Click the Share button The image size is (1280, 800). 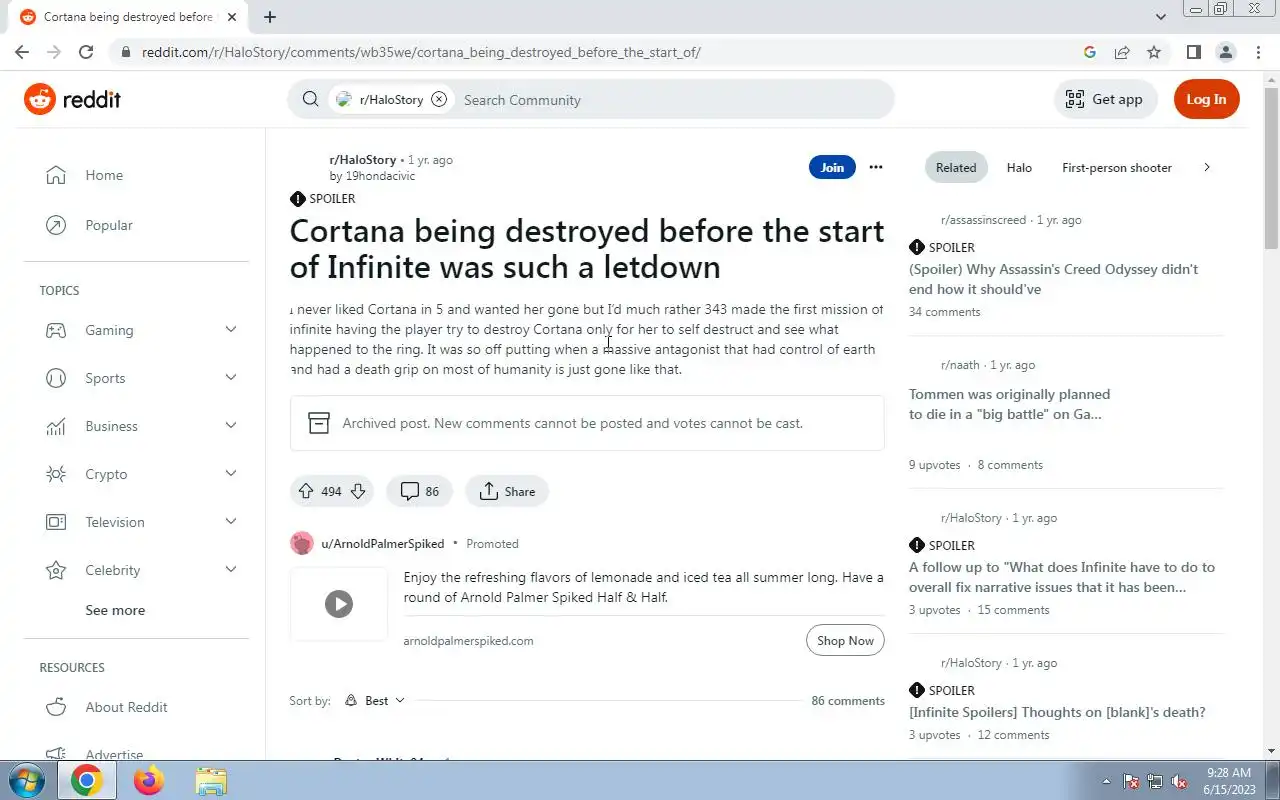tap(507, 491)
